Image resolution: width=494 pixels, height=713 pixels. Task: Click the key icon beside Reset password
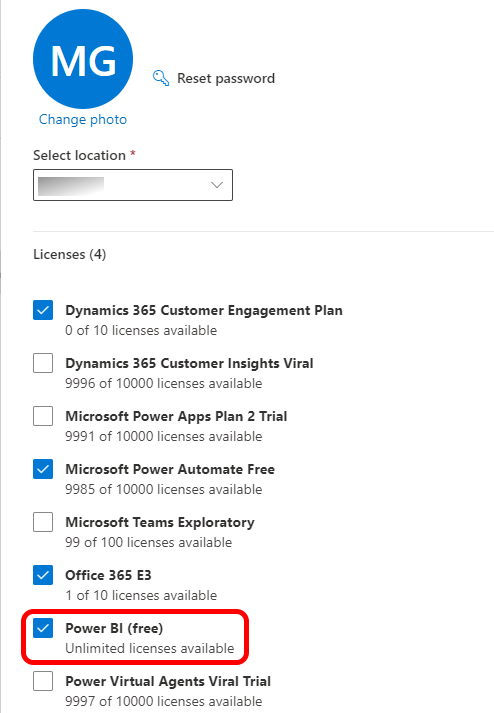[161, 78]
